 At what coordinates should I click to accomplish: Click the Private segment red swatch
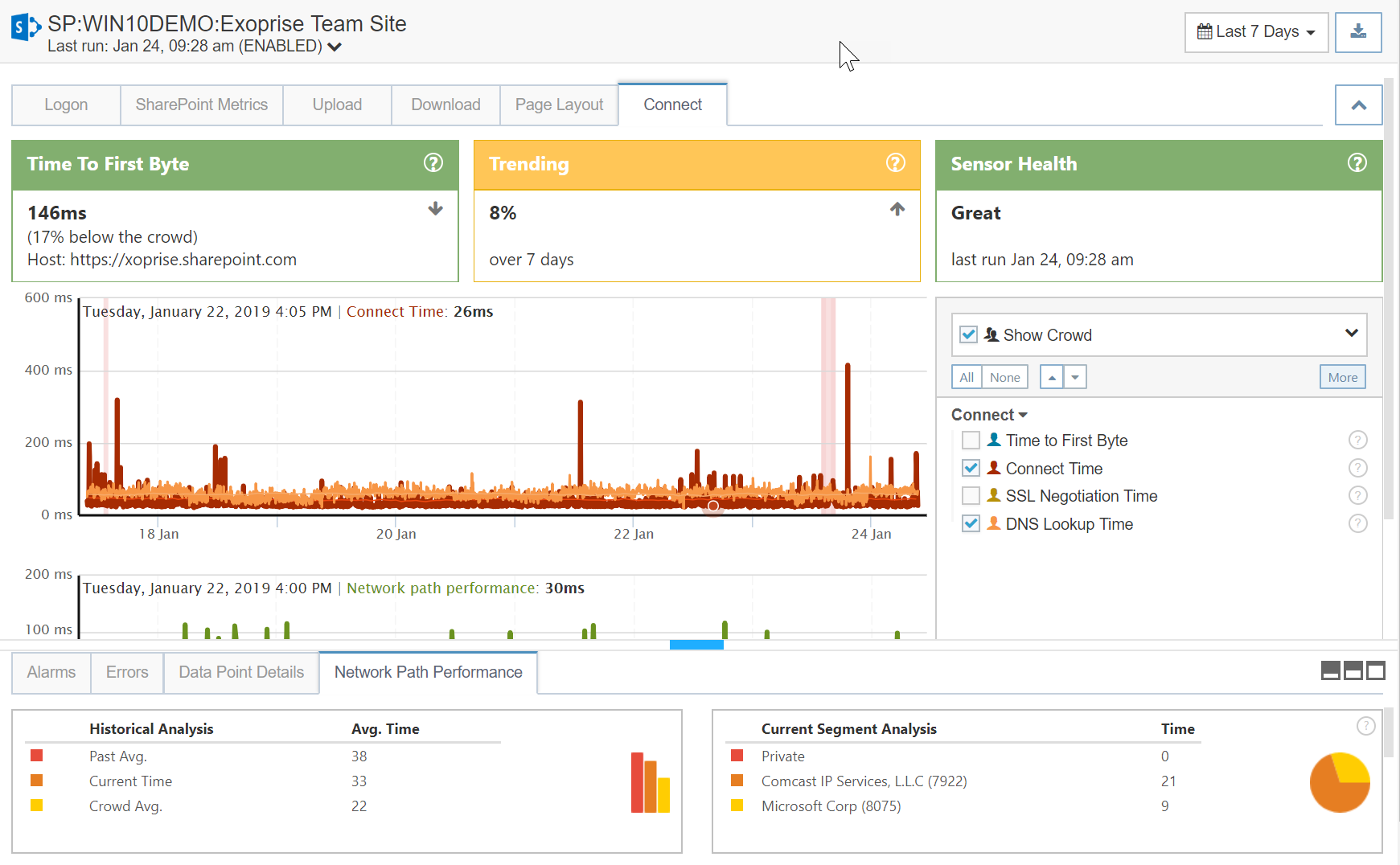[737, 756]
